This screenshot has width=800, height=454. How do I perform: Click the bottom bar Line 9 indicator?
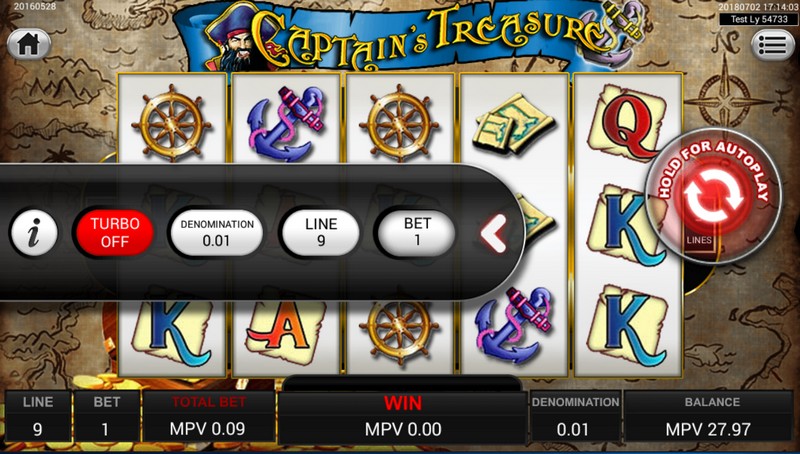tap(38, 417)
